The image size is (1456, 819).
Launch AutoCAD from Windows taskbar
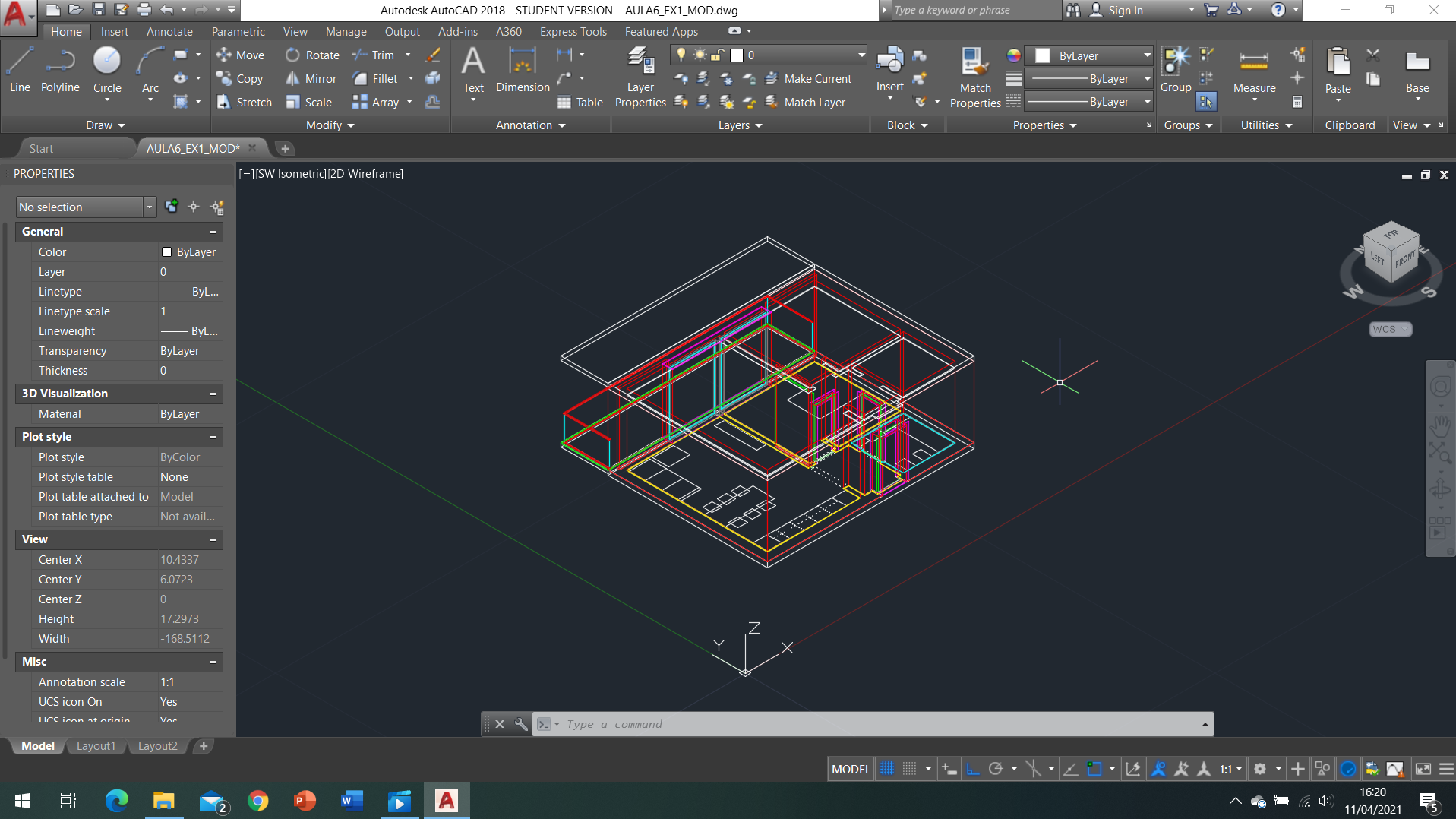click(x=447, y=801)
